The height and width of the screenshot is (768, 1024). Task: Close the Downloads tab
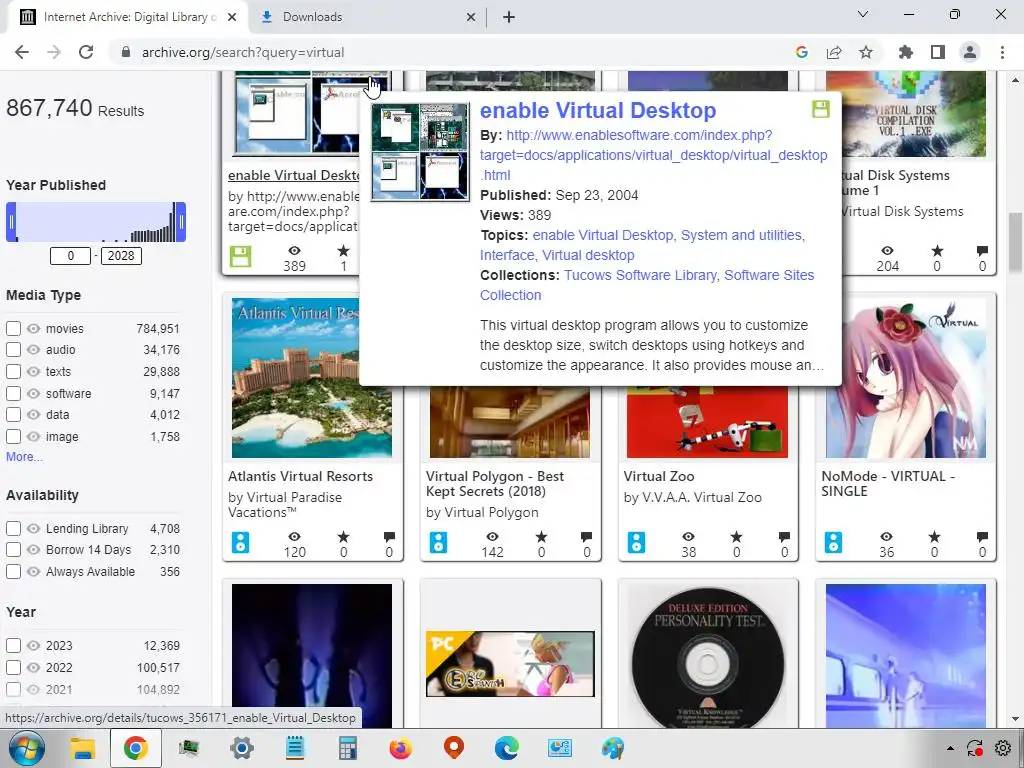471,17
